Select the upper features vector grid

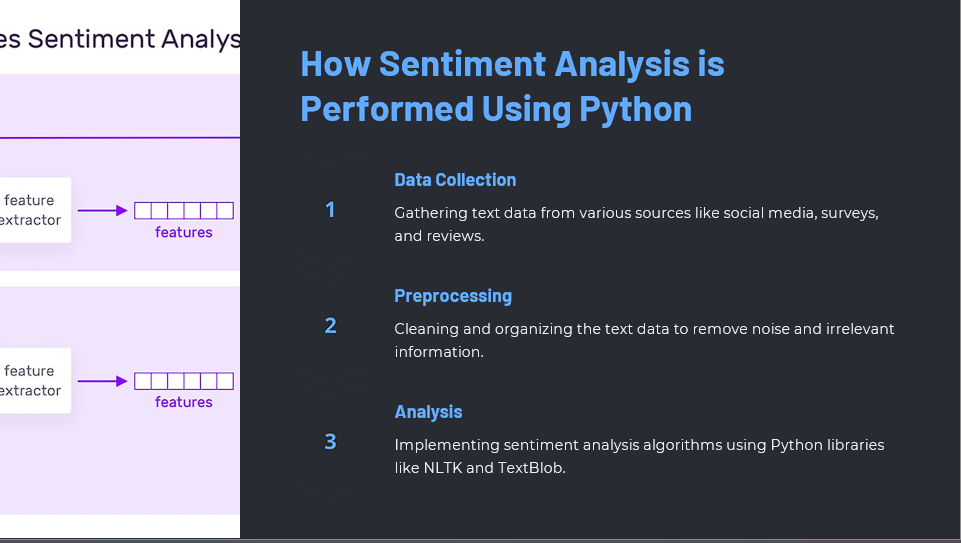click(x=184, y=210)
